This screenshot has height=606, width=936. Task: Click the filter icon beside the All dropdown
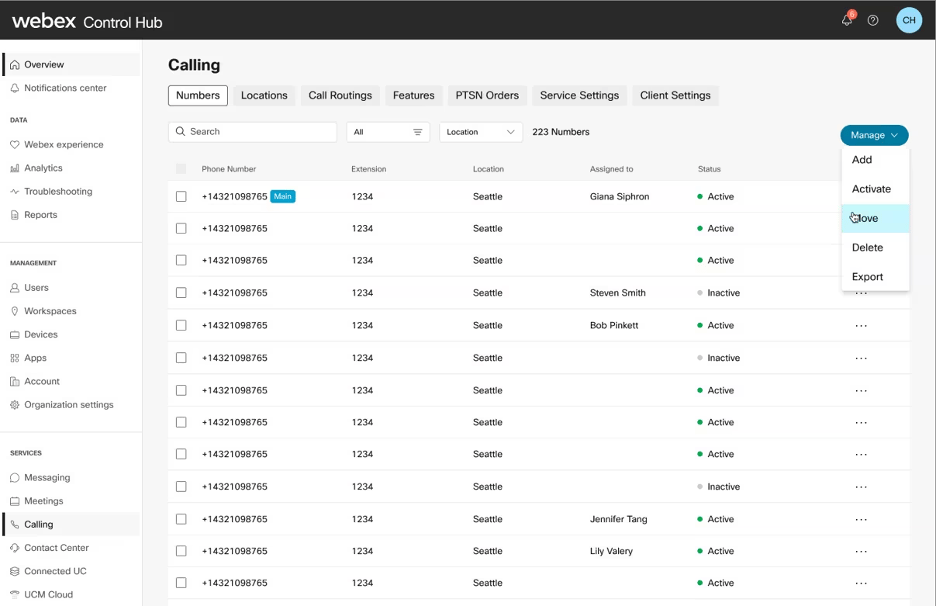(x=419, y=131)
